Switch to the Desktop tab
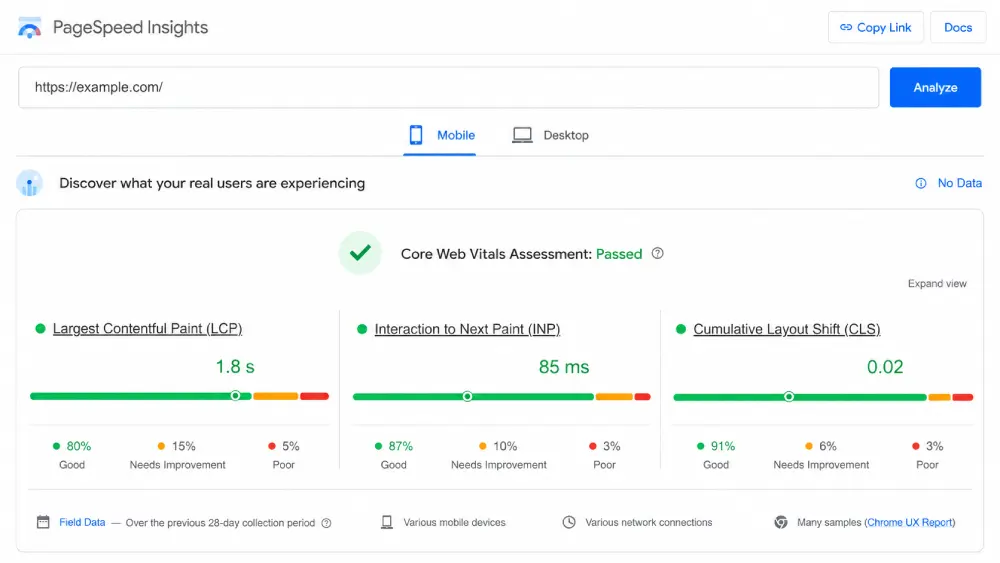The height and width of the screenshot is (563, 1000). pos(550,135)
